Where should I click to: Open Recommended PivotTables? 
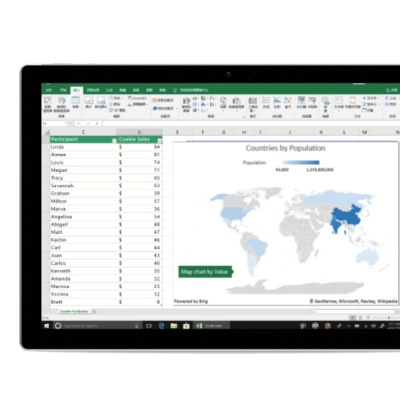pyautogui.click(x=62, y=104)
